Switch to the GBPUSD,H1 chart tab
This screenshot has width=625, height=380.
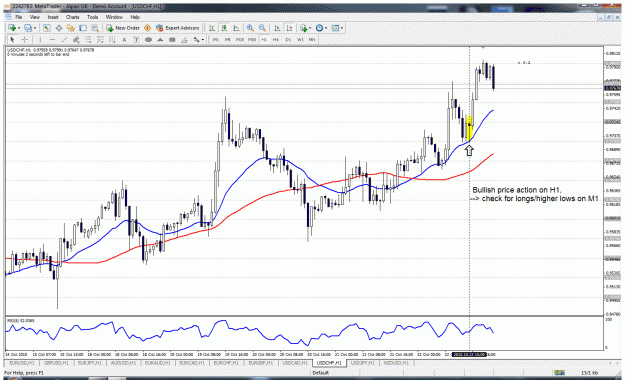[56, 363]
